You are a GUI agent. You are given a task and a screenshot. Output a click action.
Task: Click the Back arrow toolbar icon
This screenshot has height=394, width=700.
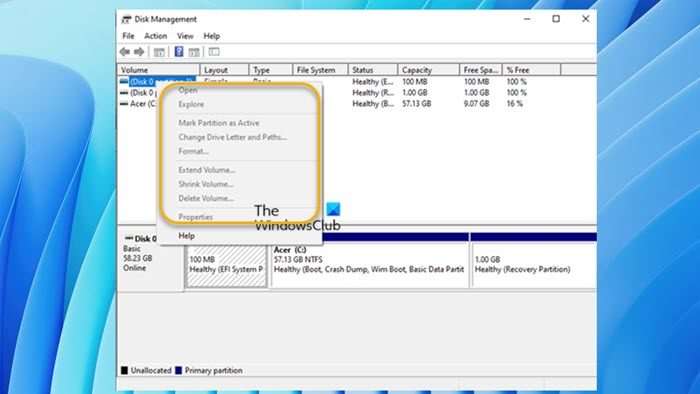click(x=125, y=52)
